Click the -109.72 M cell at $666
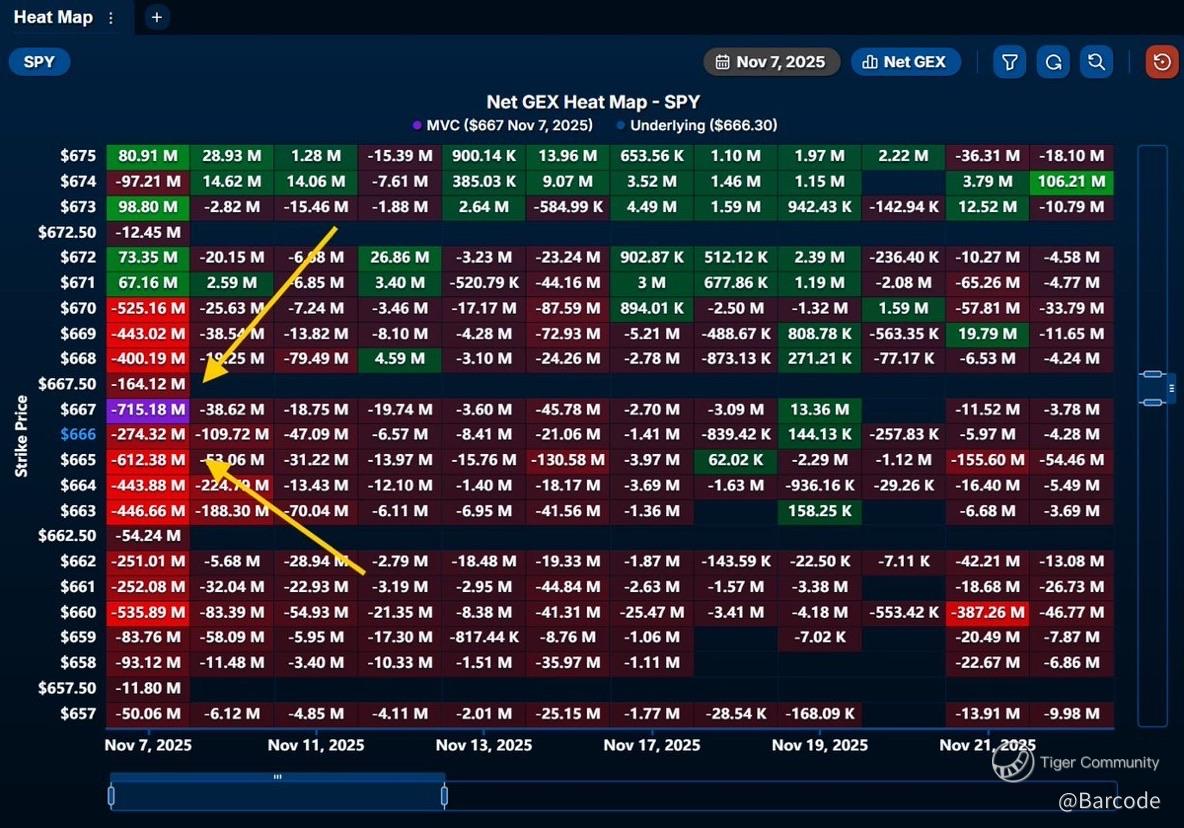This screenshot has height=828, width=1184. (232, 434)
